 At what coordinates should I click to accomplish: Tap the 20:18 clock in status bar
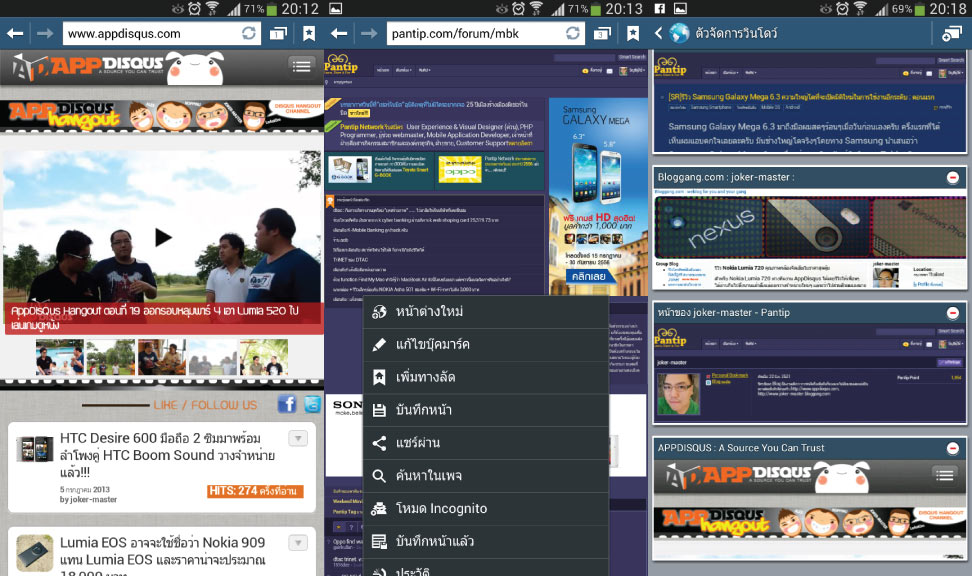click(x=948, y=9)
